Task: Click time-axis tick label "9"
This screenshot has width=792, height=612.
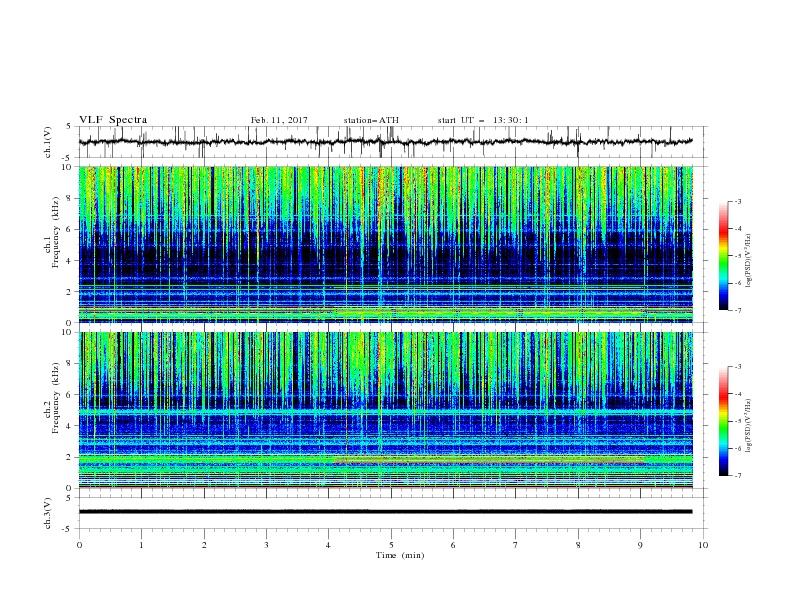Action: click(x=640, y=545)
